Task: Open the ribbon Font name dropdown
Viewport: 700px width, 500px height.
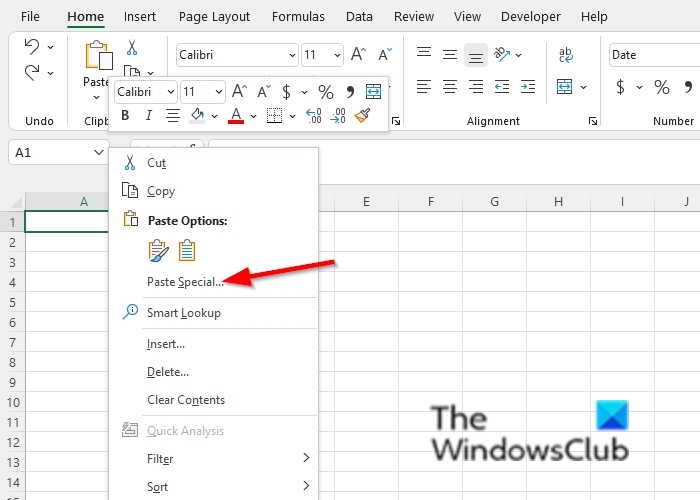Action: pos(292,55)
